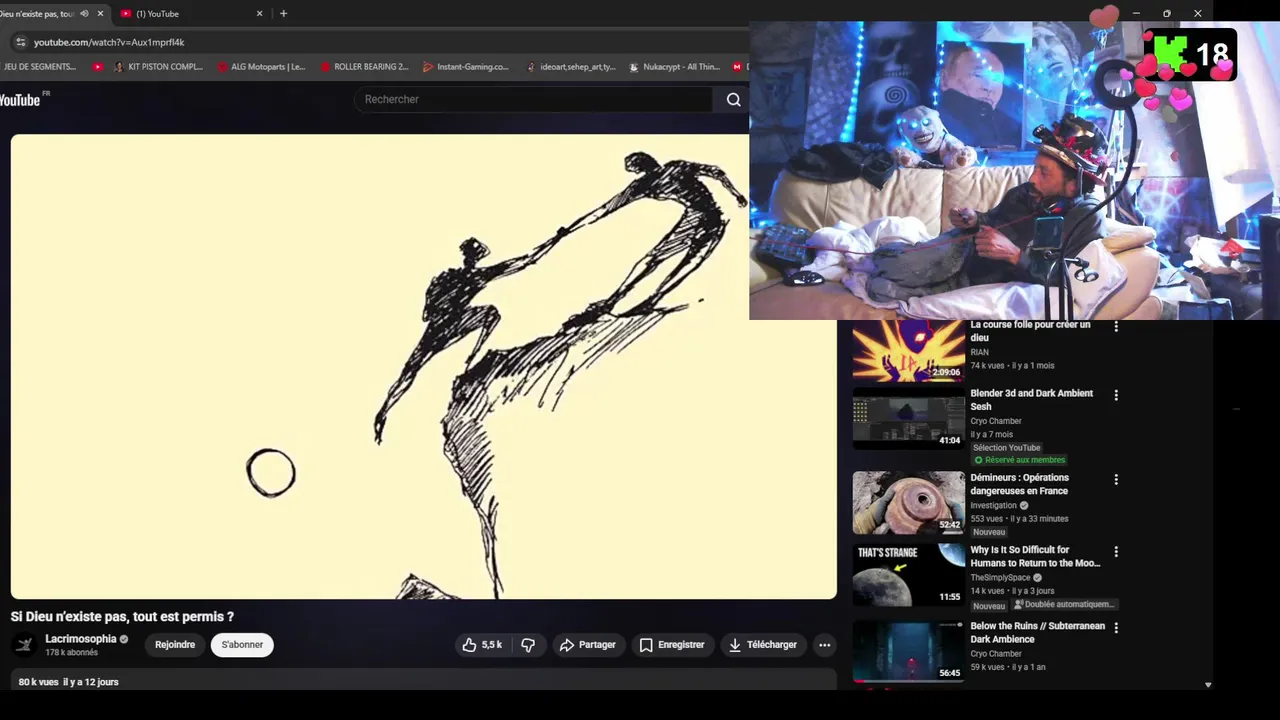Click the video player to pause playback
The height and width of the screenshot is (720, 1280).
423,366
